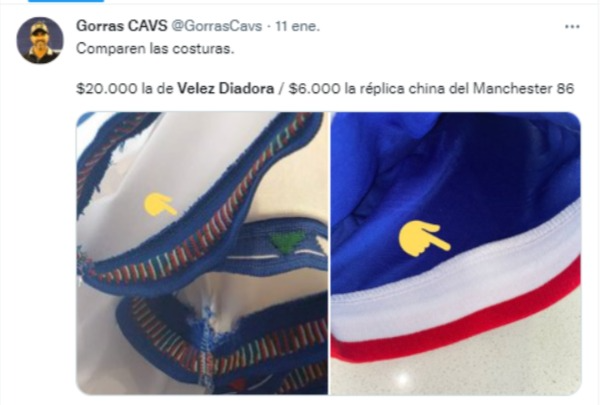Click the yellow pointing hand in right photo
606x405 pixels.
(x=424, y=238)
